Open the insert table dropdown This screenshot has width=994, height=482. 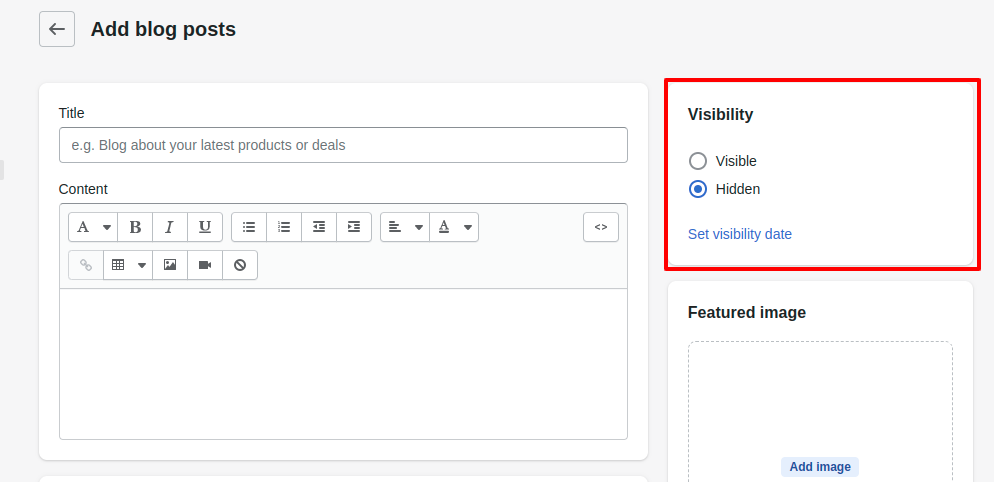tap(128, 265)
